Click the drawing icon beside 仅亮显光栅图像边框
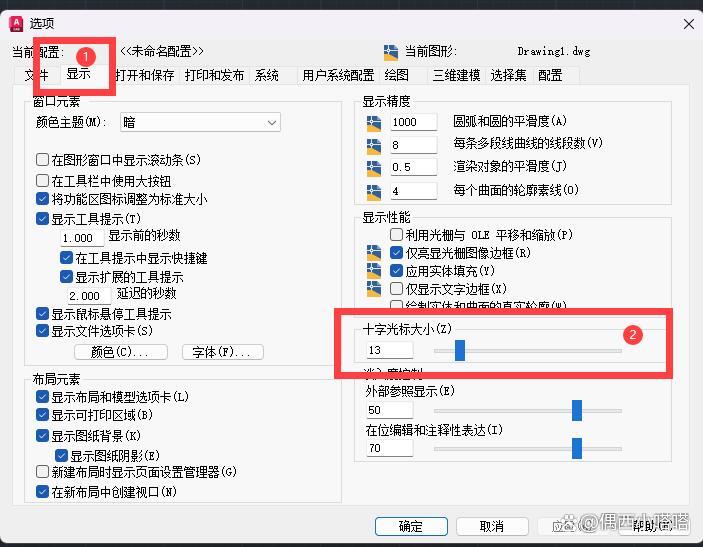703x547 pixels. coord(373,253)
